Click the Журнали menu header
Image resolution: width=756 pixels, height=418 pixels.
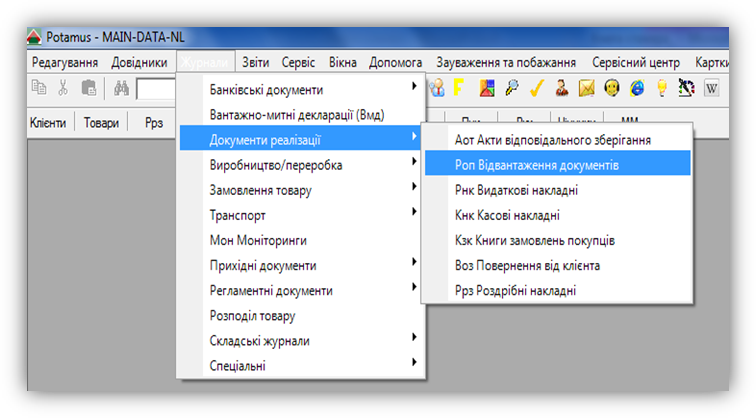pyautogui.click(x=205, y=62)
